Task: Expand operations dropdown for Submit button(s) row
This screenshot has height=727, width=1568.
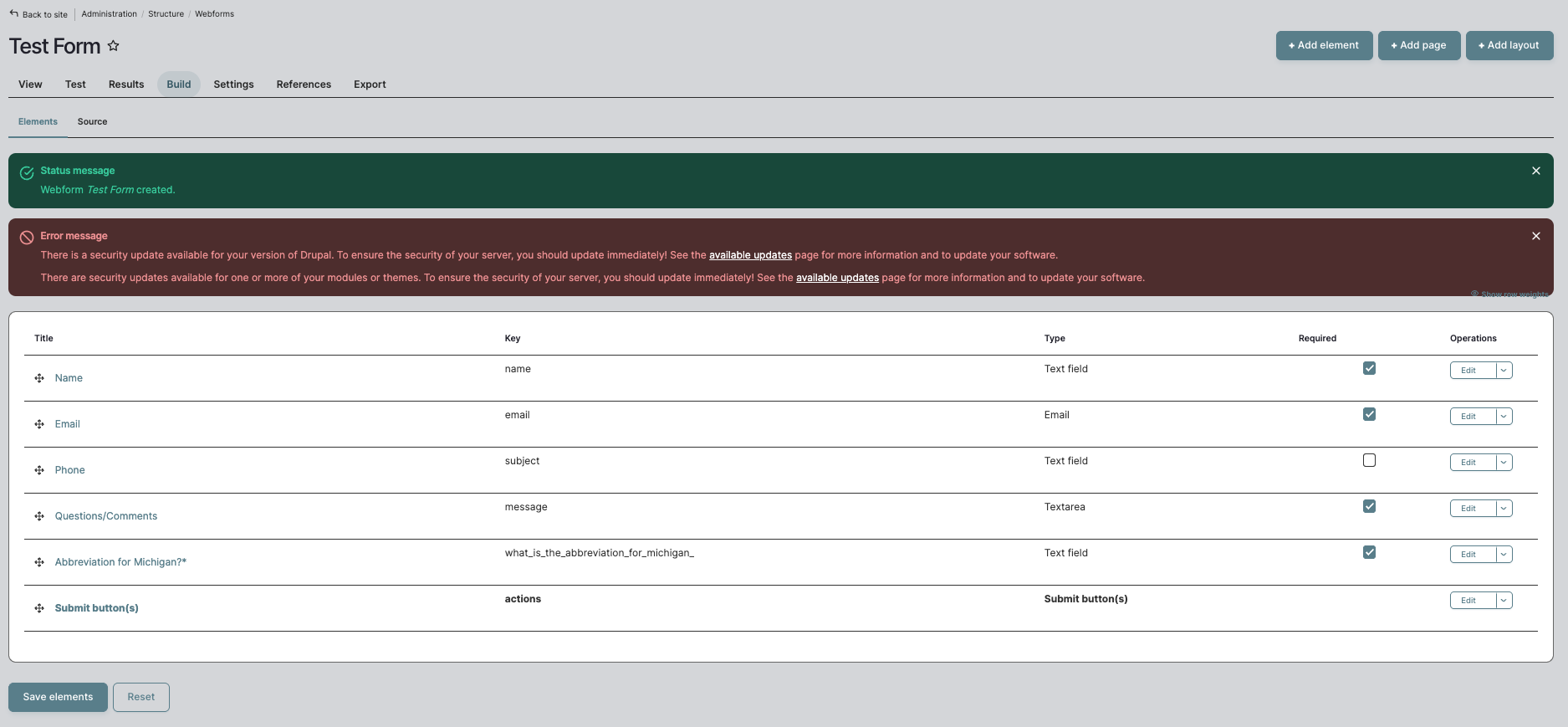Action: (x=1504, y=601)
